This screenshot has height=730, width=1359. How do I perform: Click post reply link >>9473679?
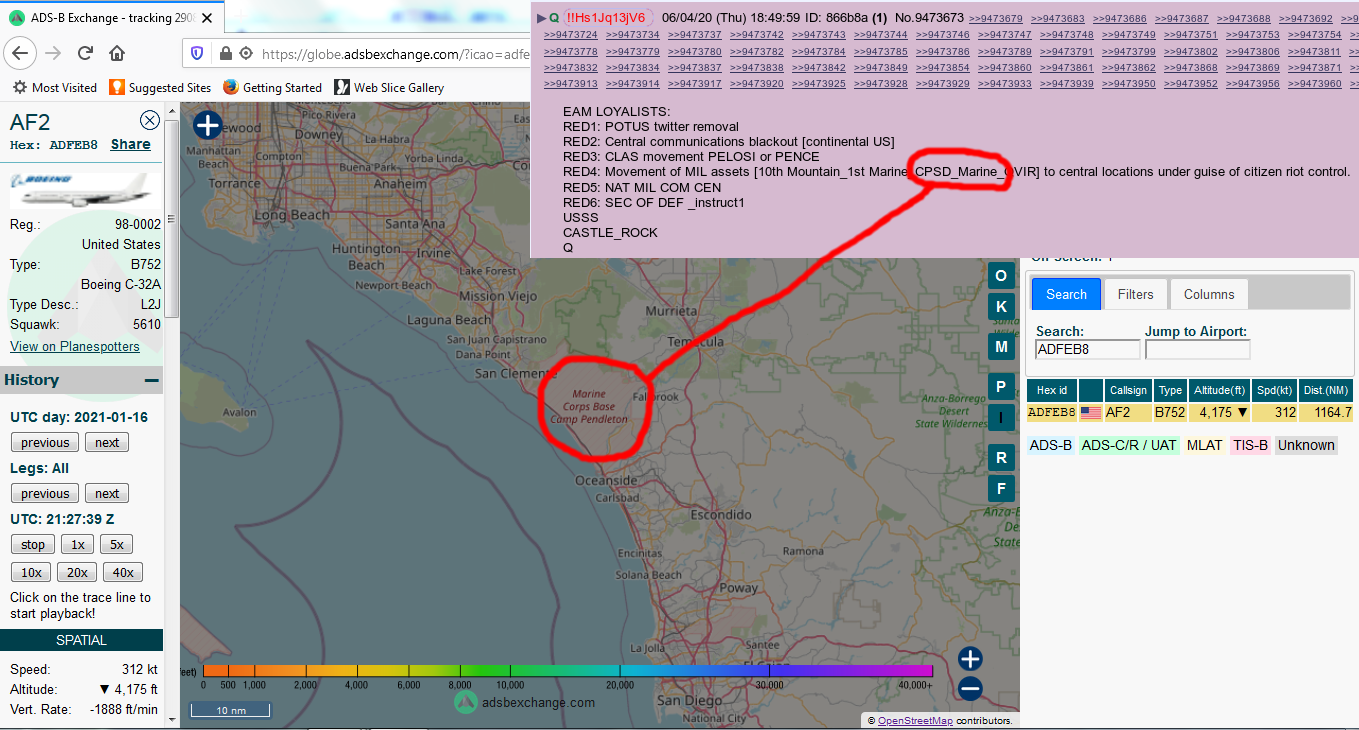[995, 18]
